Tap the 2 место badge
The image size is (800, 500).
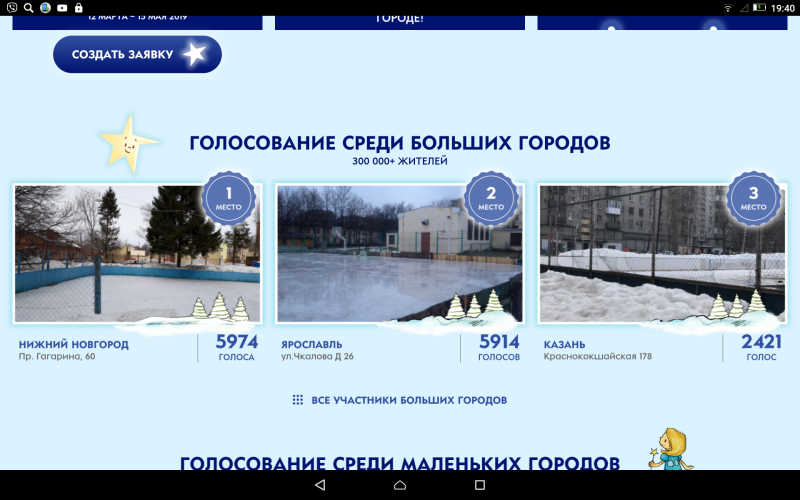pos(491,198)
